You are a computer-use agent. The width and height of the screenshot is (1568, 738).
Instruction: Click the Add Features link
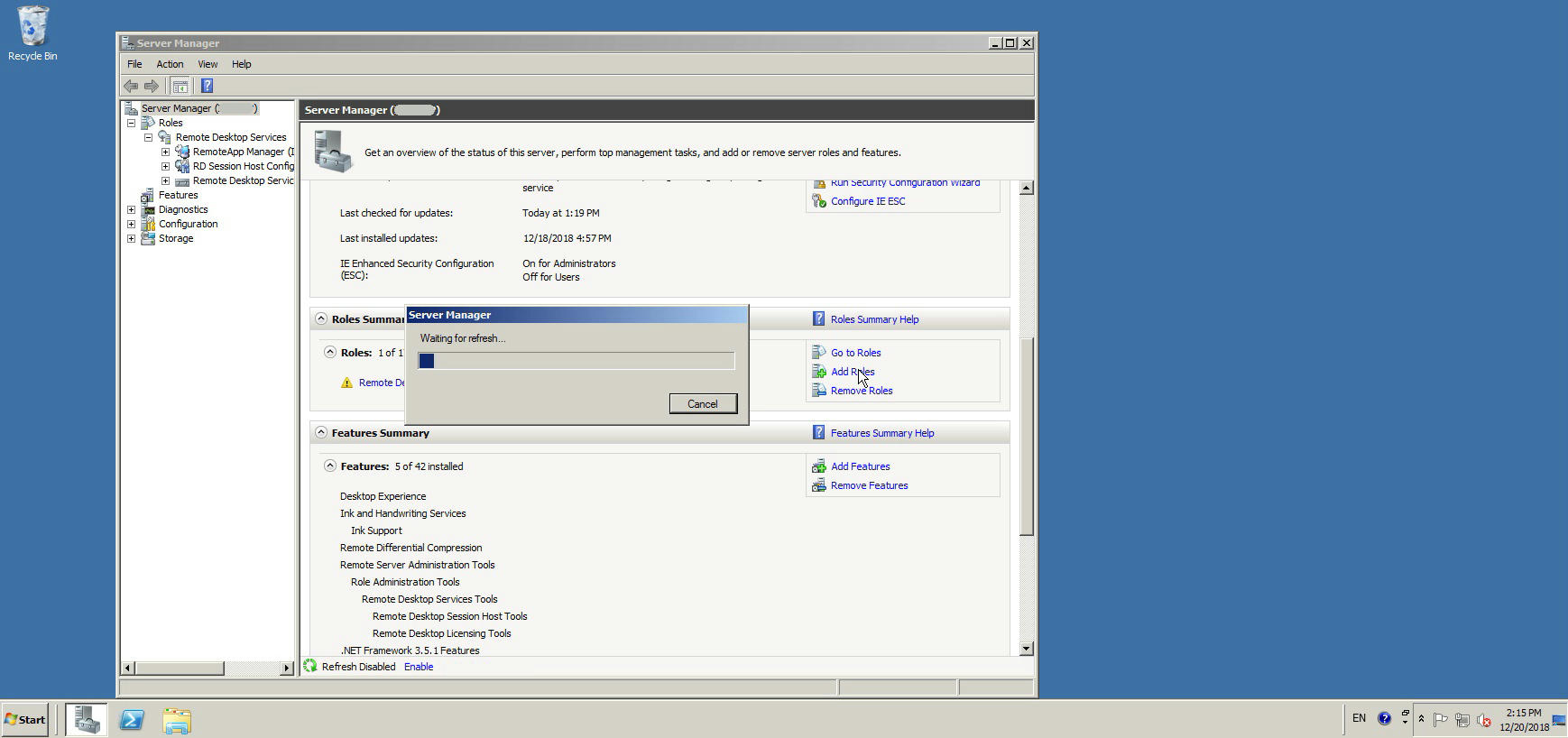tap(860, 466)
